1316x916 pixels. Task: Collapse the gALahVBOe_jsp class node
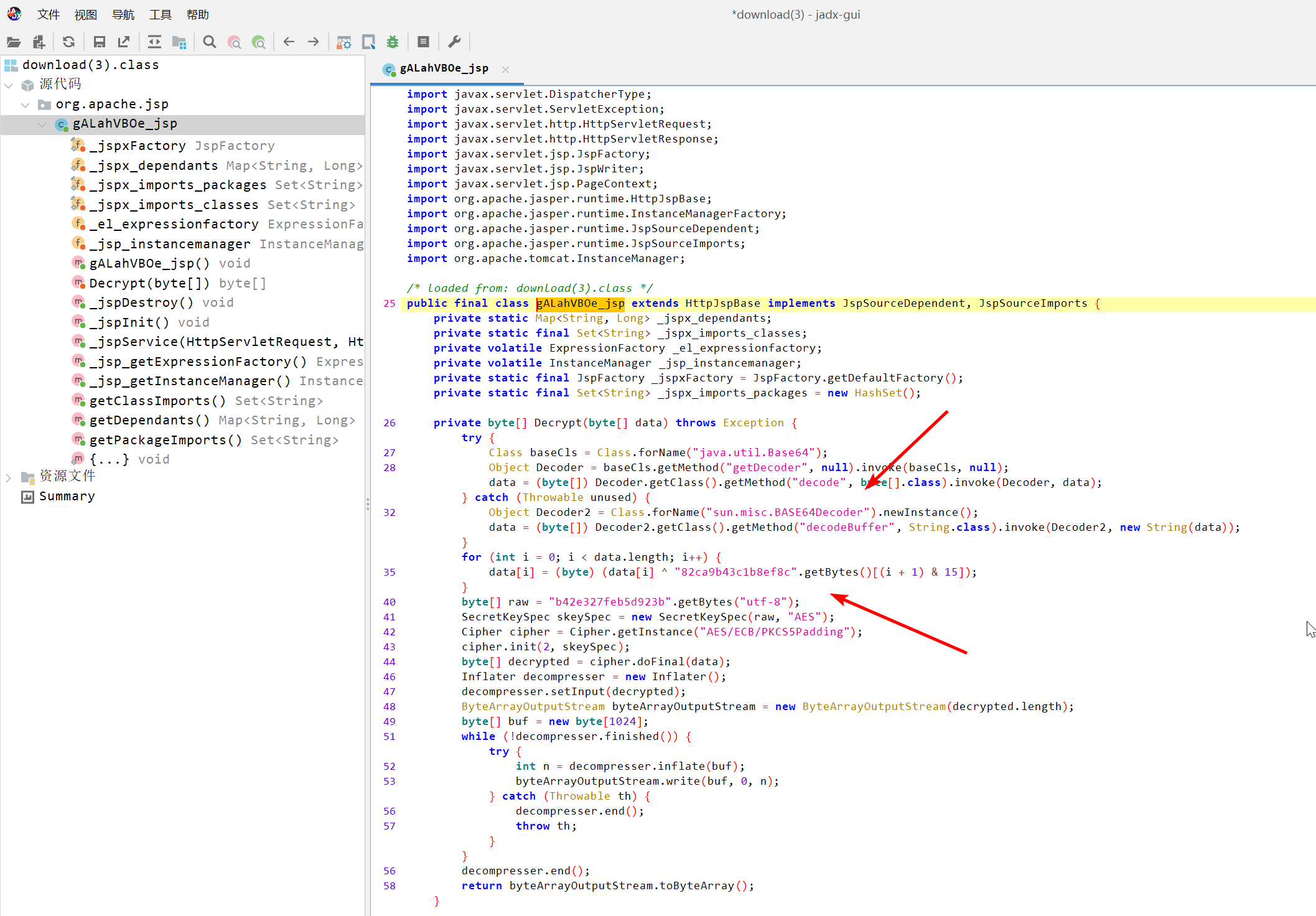(x=42, y=124)
